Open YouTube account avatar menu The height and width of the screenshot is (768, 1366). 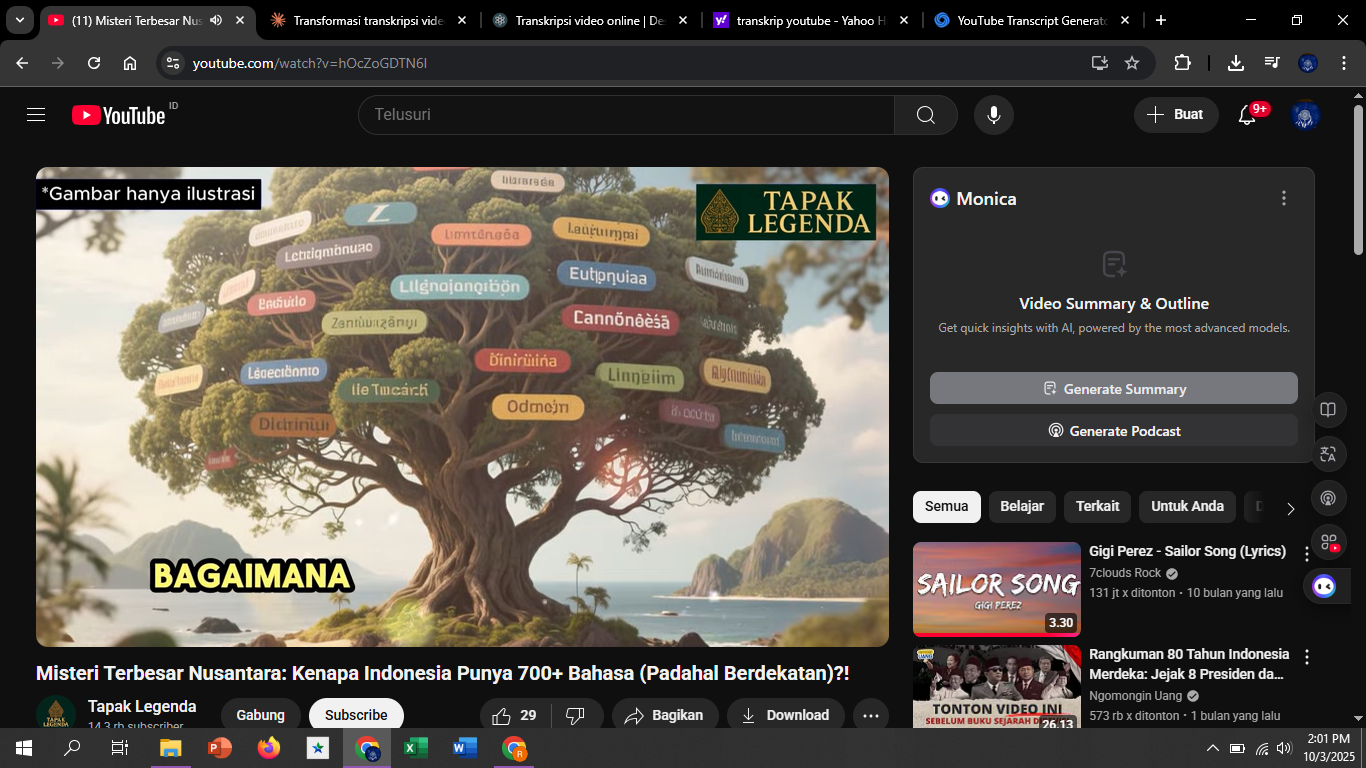pos(1305,115)
